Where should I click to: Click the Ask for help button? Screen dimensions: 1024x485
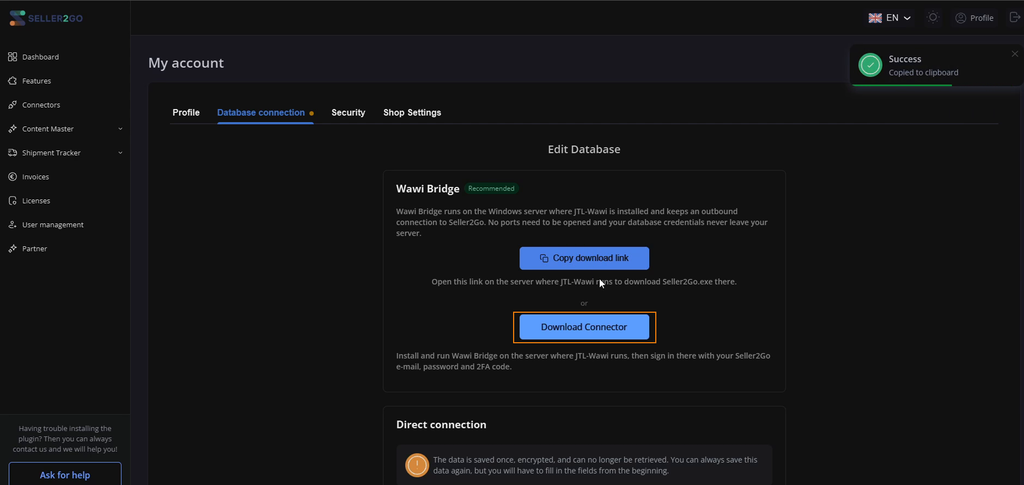pos(65,475)
